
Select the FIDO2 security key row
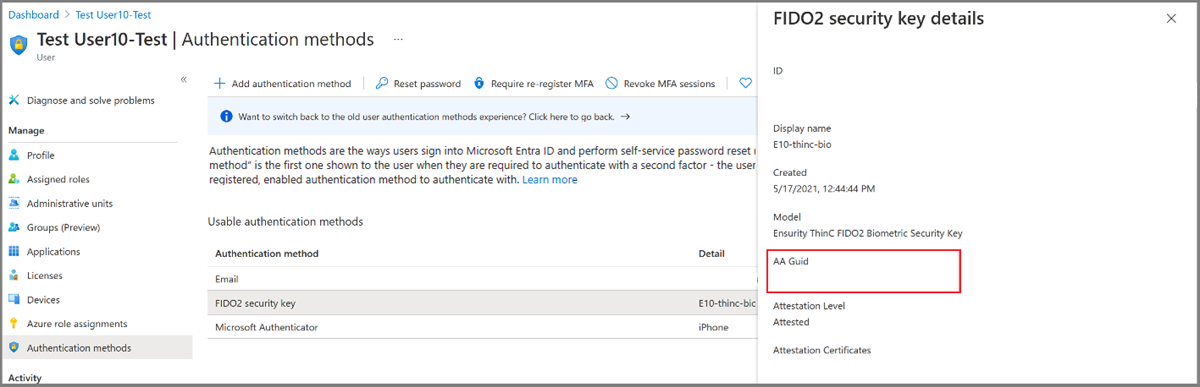coord(482,303)
